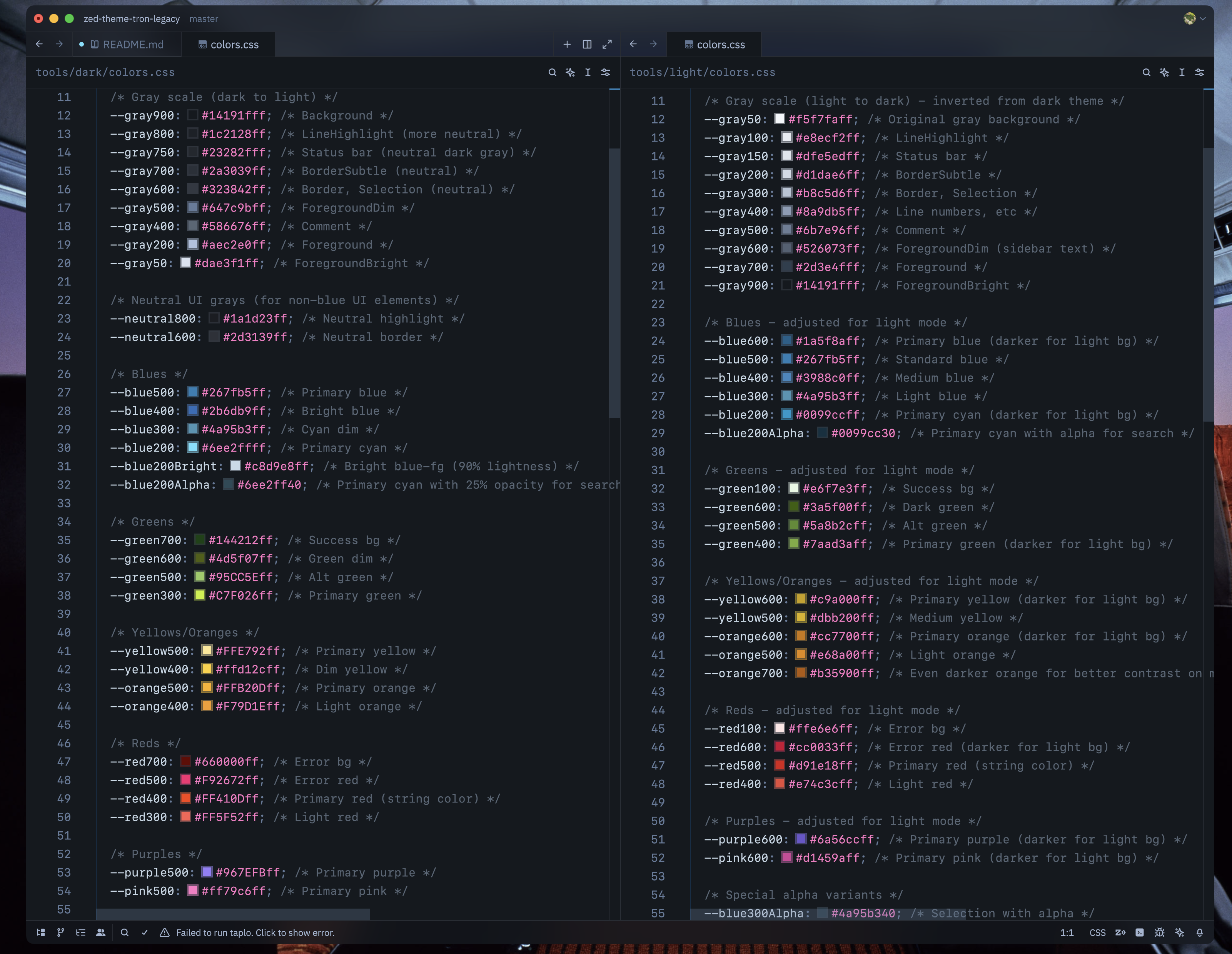
Task: Toggle the project panel in status bar
Action: (41, 932)
